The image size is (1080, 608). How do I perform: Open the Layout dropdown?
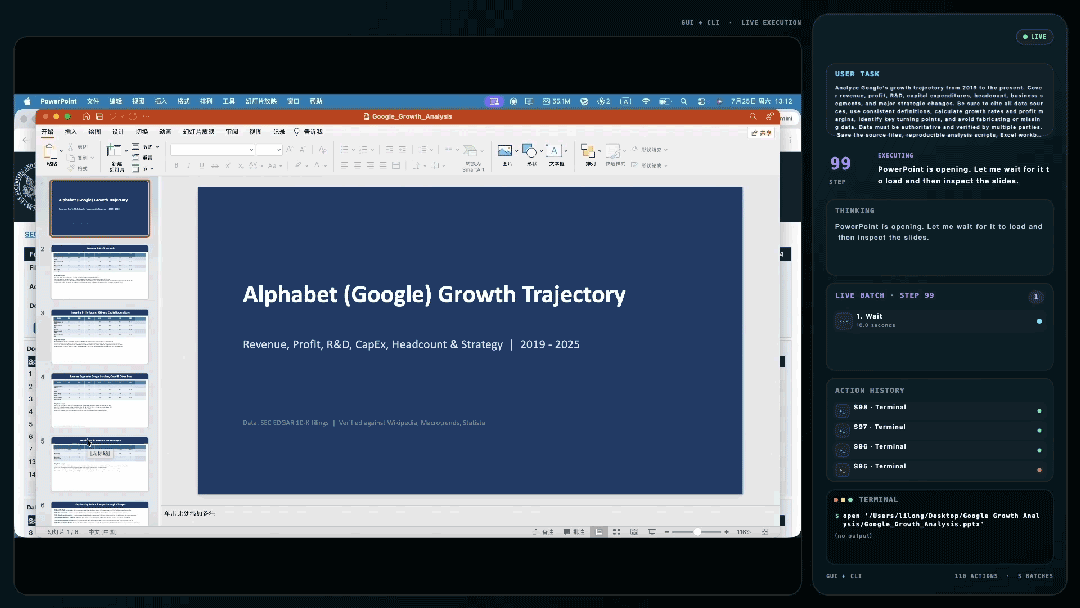pos(145,147)
